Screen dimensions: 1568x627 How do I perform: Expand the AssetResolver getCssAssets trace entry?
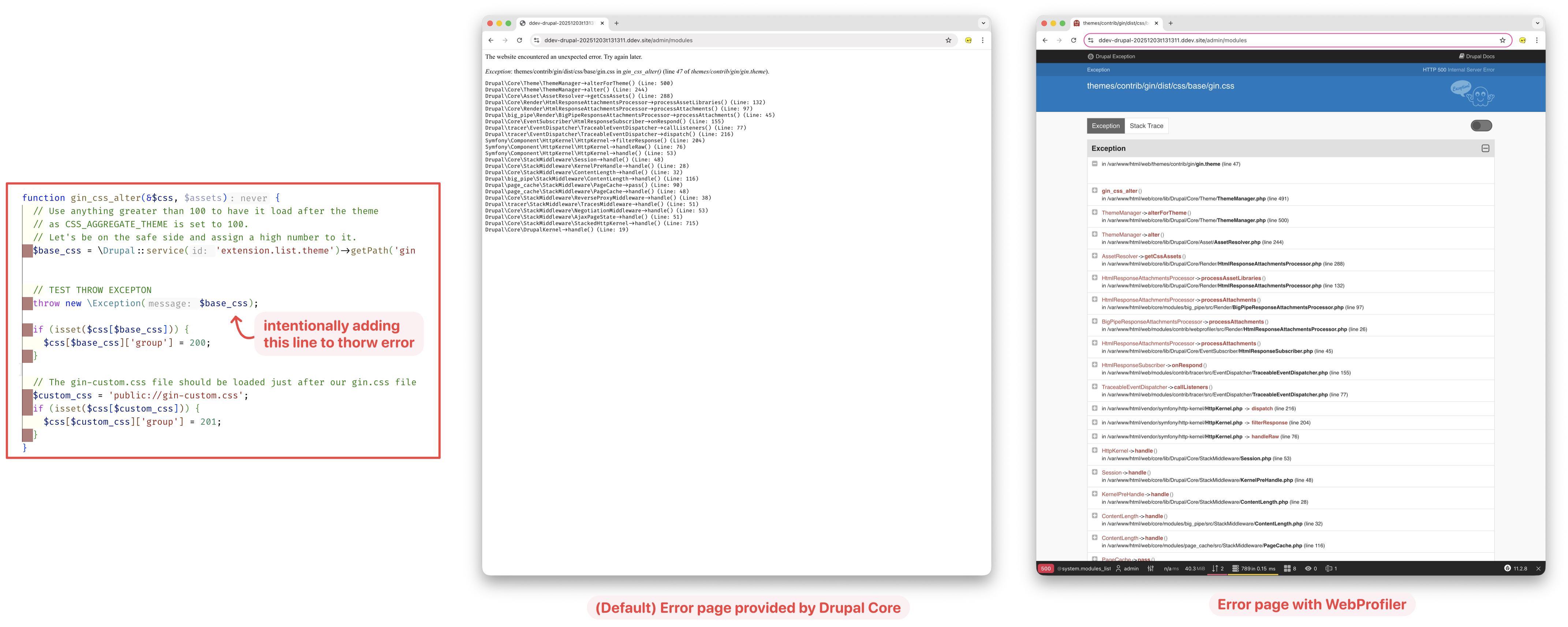click(1094, 256)
